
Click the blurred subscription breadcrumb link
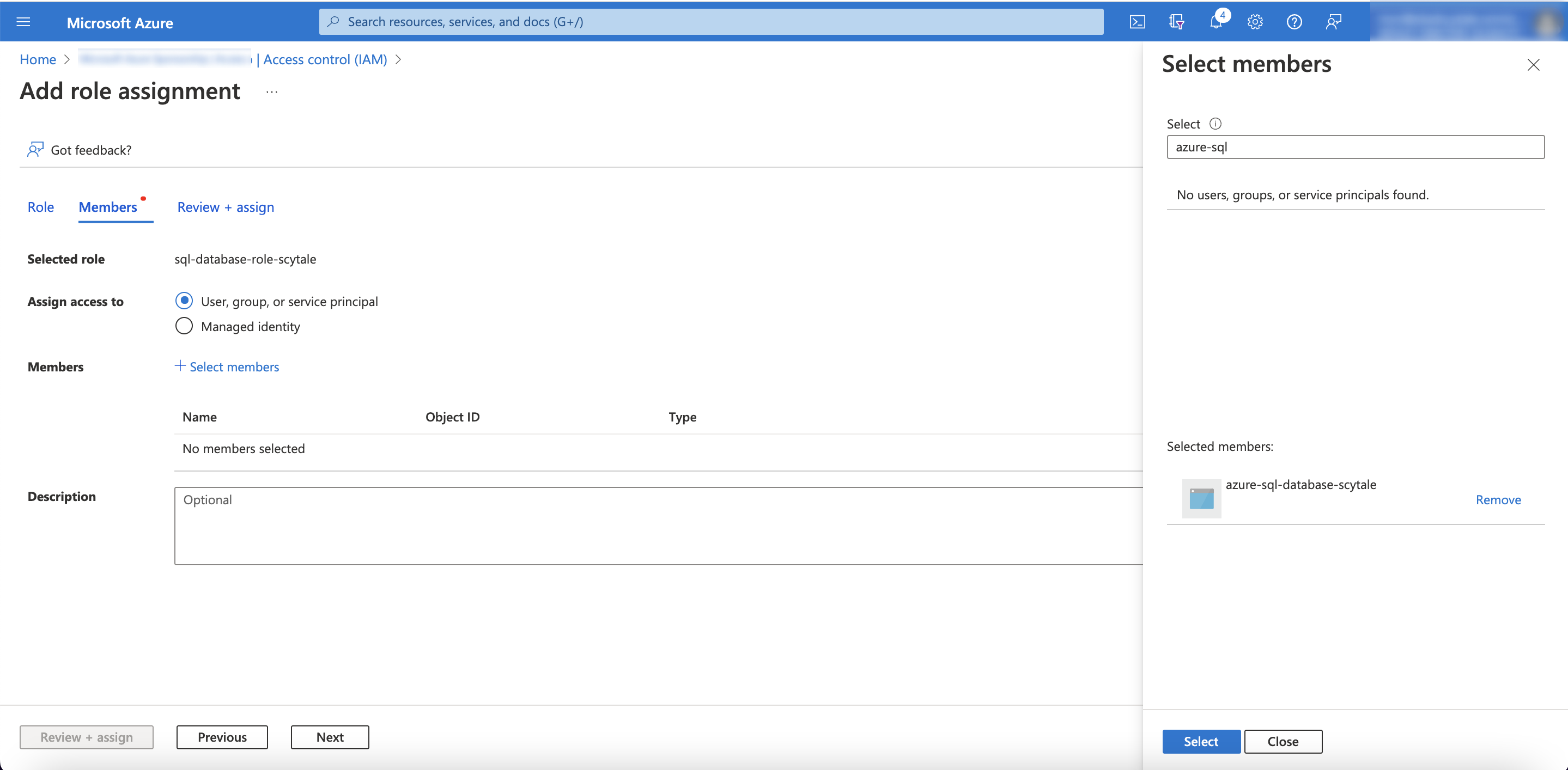[x=166, y=59]
